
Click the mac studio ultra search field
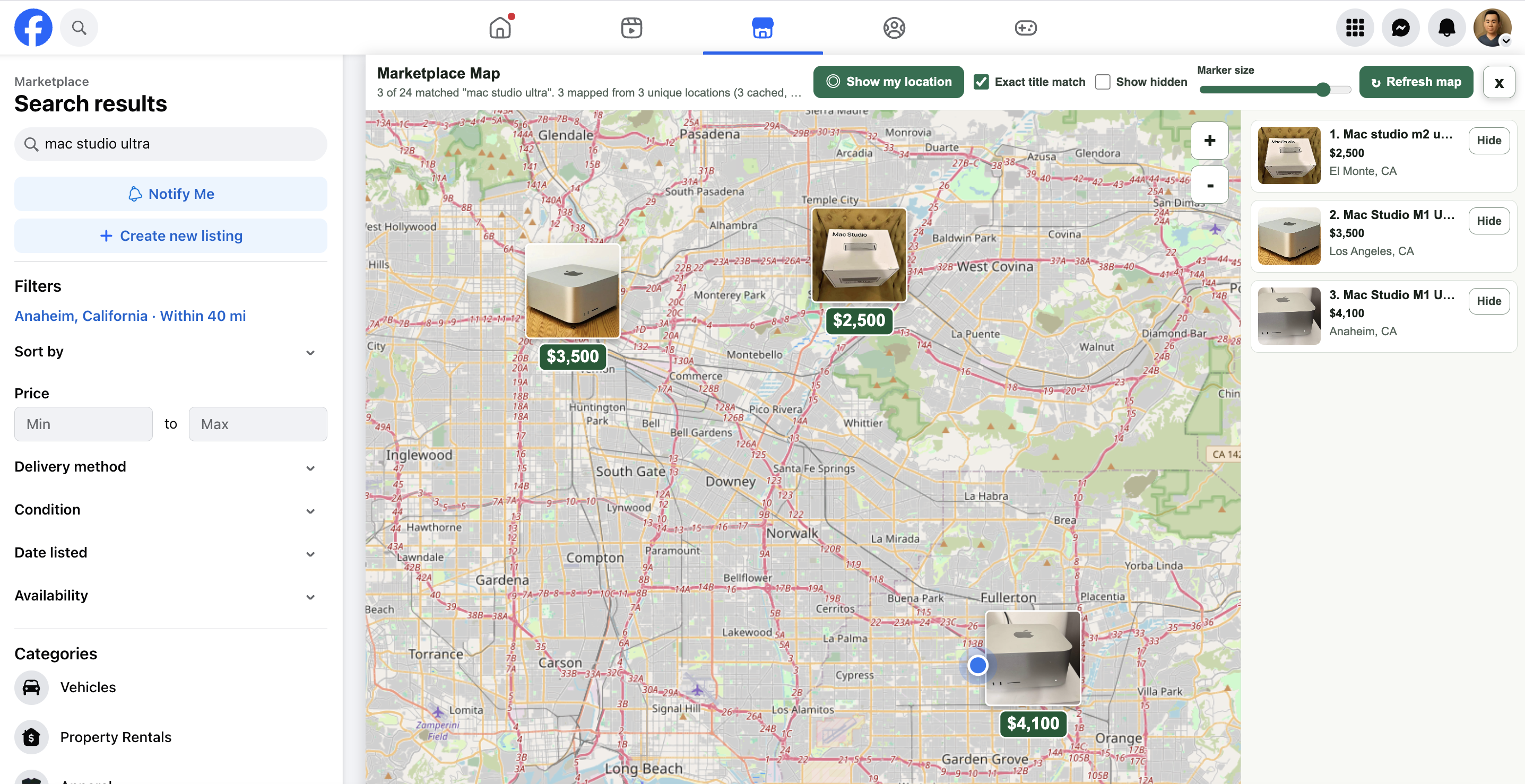(170, 144)
